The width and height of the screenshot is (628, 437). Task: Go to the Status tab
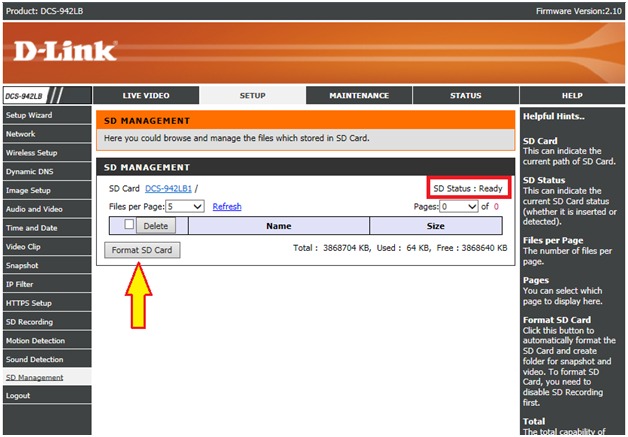(465, 96)
